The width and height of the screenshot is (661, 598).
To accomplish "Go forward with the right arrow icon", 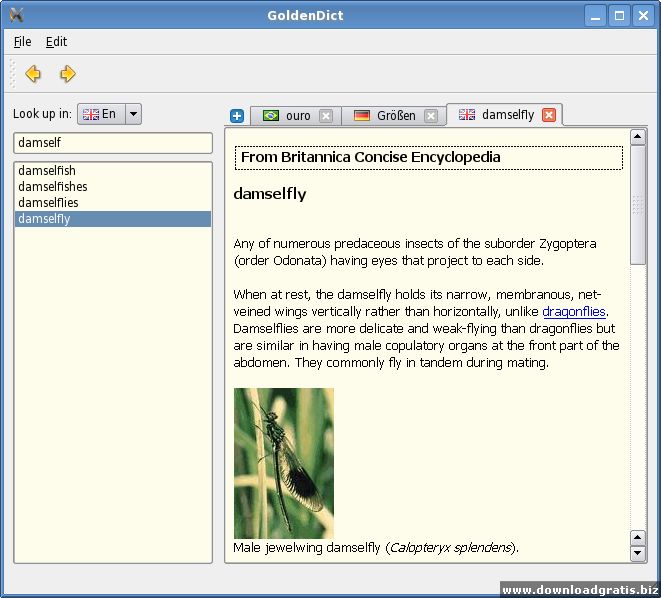I will click(x=67, y=74).
